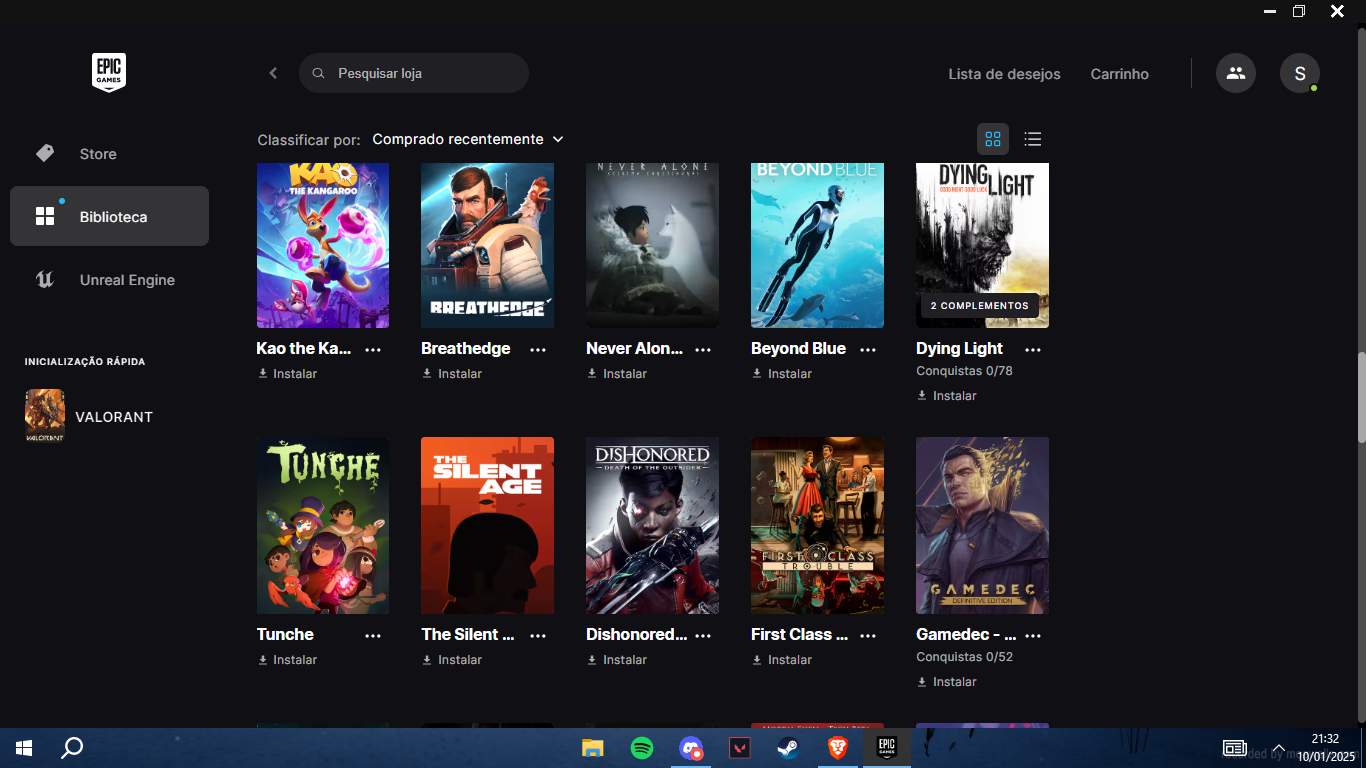Image resolution: width=1366 pixels, height=768 pixels.
Task: Open Lista de desejos
Action: (x=1004, y=74)
